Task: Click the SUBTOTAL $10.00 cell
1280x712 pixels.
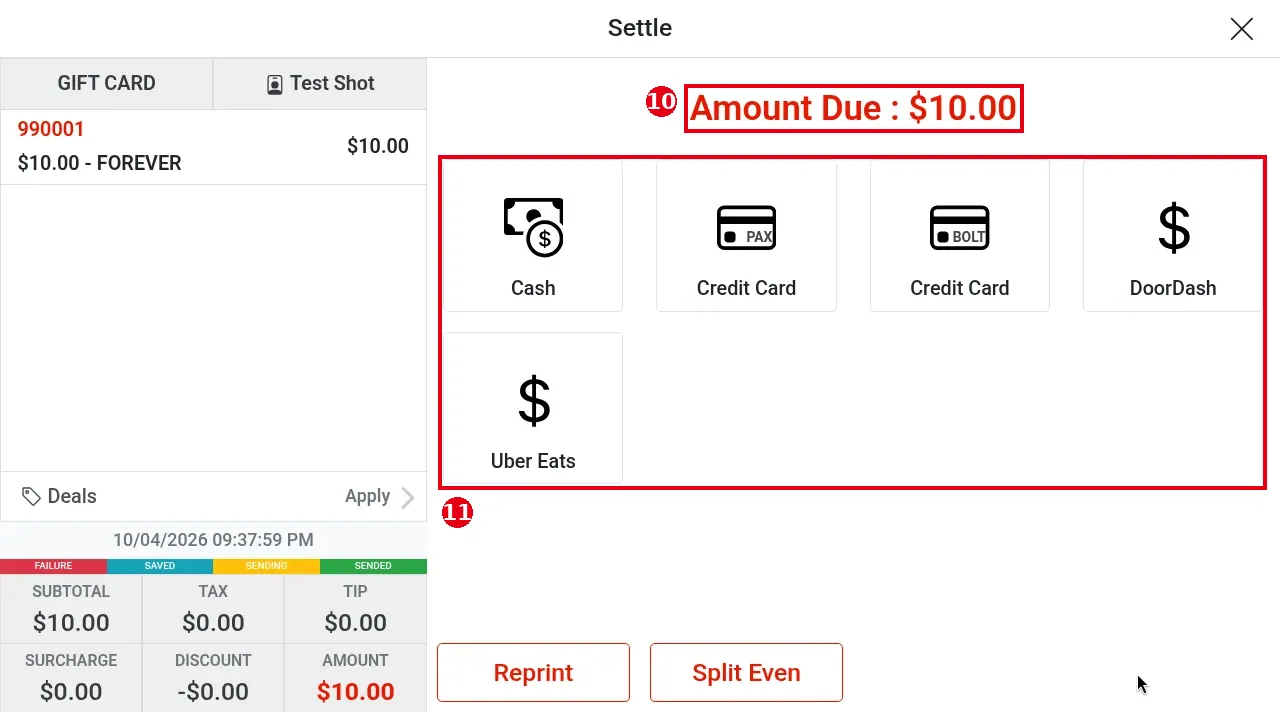Action: [71, 608]
